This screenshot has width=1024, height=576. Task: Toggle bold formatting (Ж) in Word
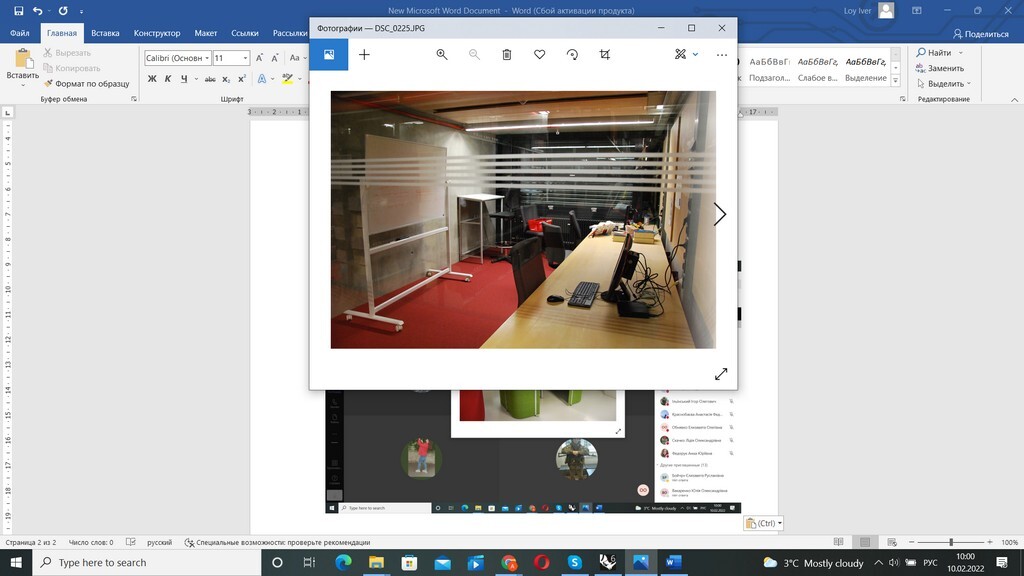coord(153,79)
